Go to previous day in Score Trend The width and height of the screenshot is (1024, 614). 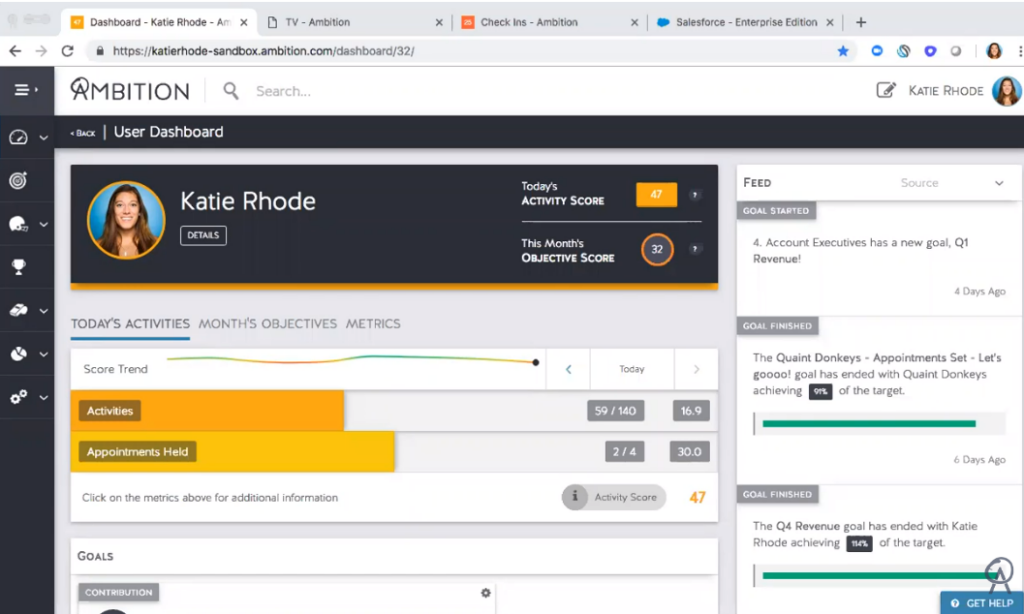click(568, 369)
